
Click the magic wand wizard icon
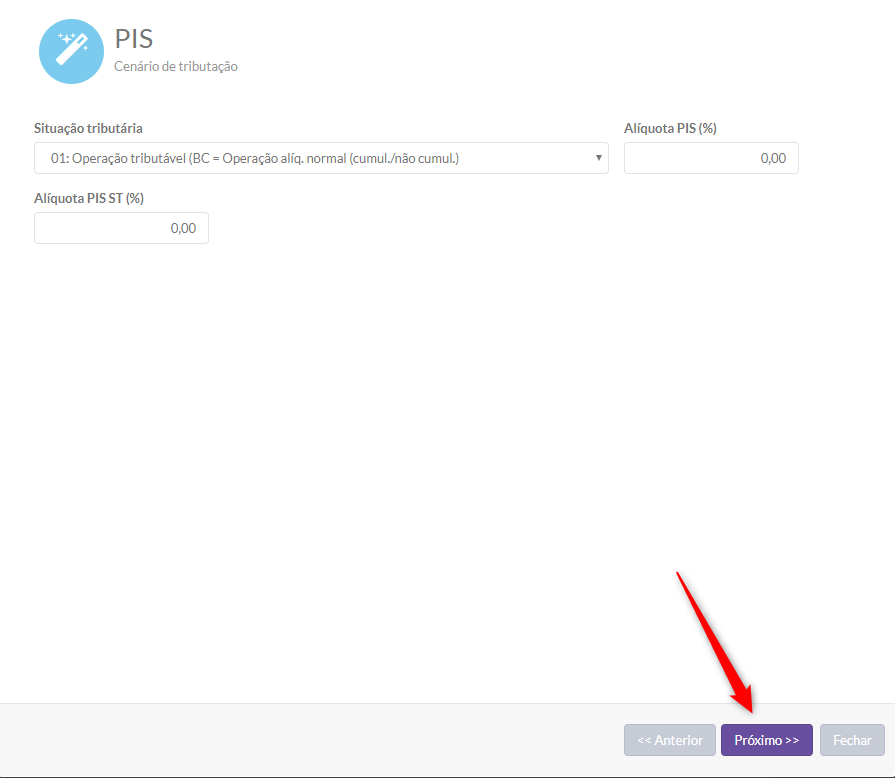pyautogui.click(x=71, y=52)
